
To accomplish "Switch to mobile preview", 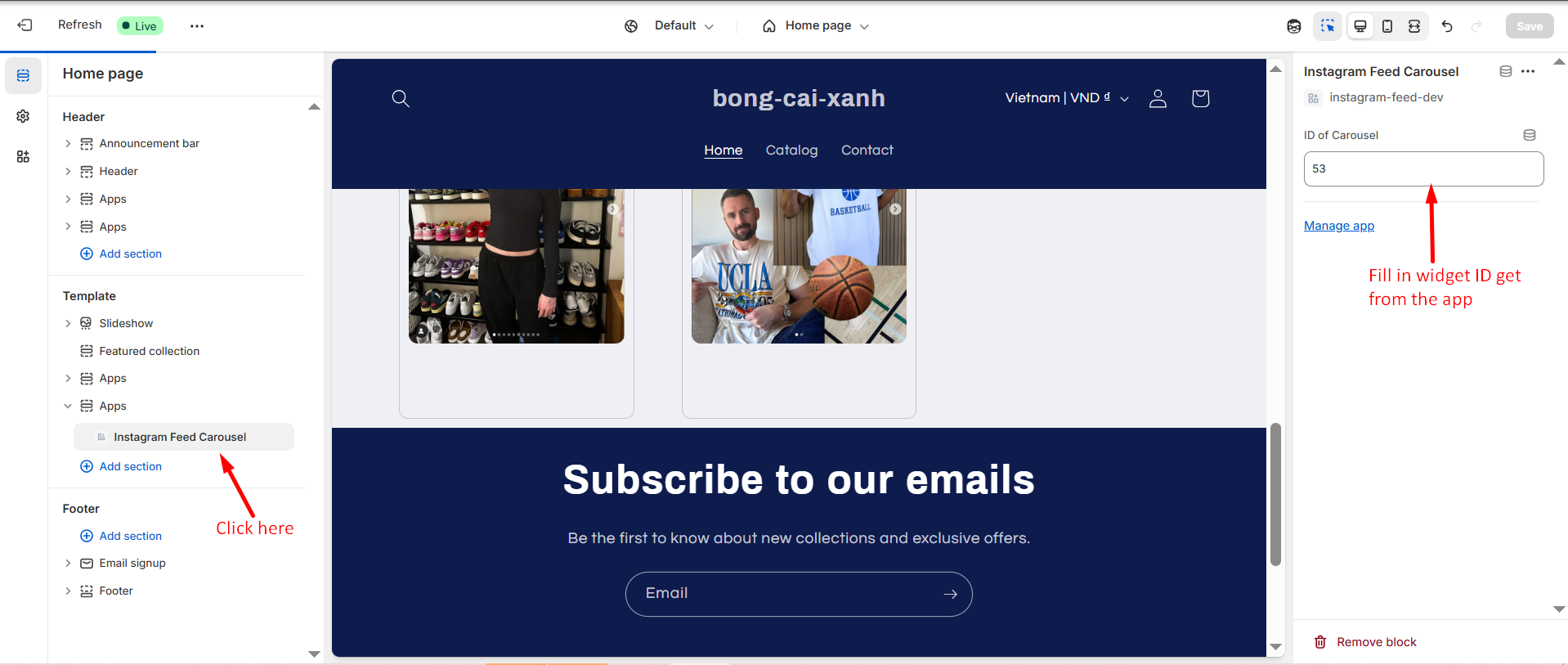I will pyautogui.click(x=1387, y=26).
